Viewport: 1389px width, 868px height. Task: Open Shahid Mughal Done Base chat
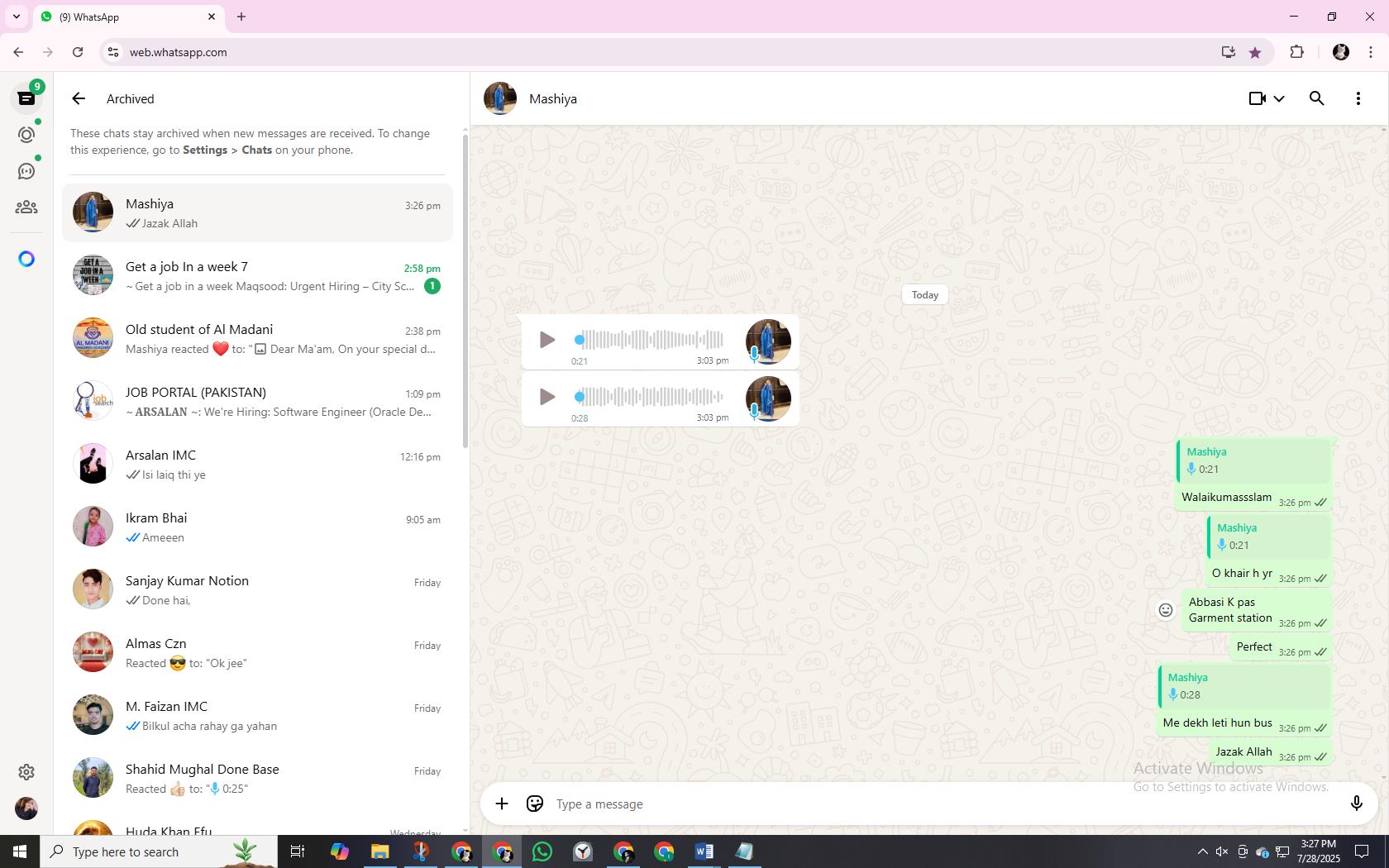pyautogui.click(x=257, y=778)
